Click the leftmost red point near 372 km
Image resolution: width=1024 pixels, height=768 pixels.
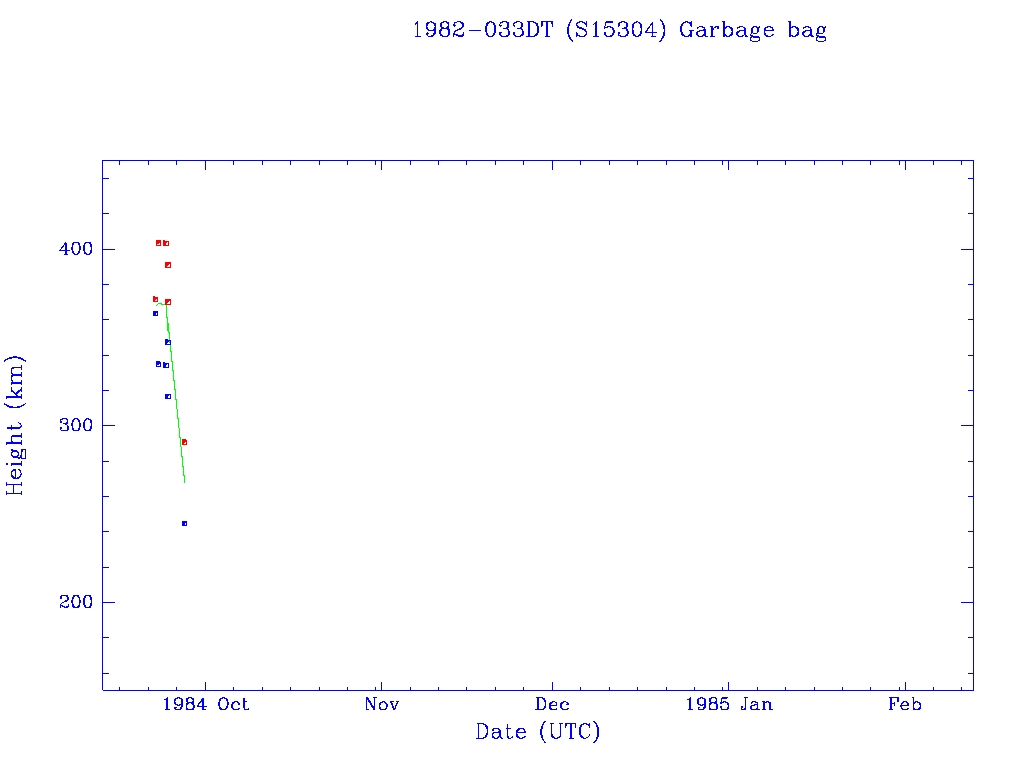pos(155,299)
